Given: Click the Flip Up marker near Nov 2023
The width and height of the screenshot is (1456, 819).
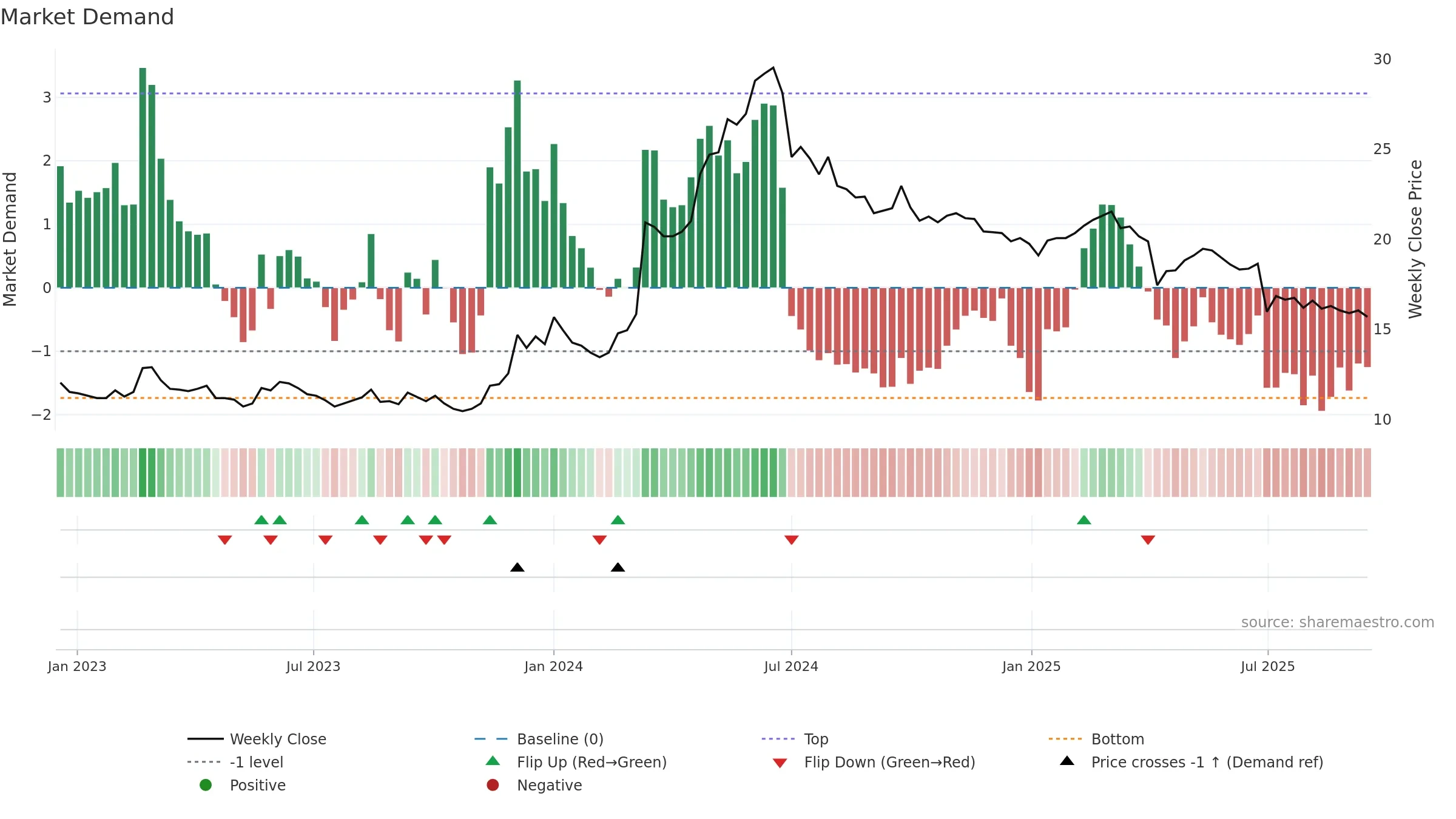Looking at the screenshot, I should point(490,520).
